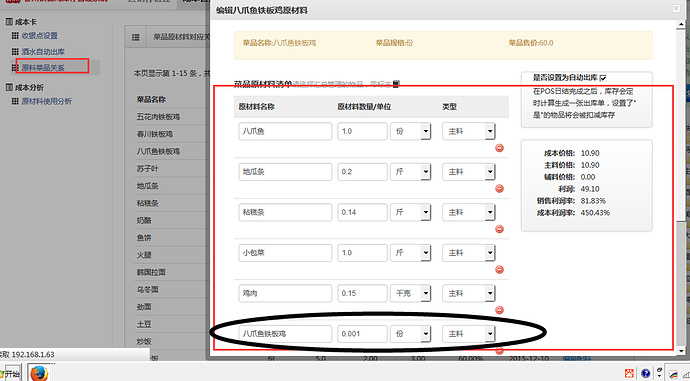The width and height of the screenshot is (690, 381).
Task: Click the display icon in the system tray
Action: tap(673, 374)
